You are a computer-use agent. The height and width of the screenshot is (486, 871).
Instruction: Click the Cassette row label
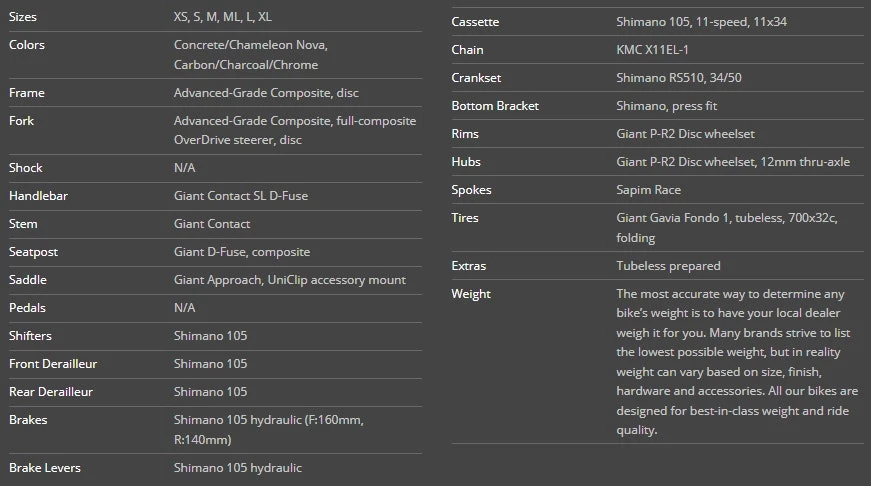coord(475,22)
